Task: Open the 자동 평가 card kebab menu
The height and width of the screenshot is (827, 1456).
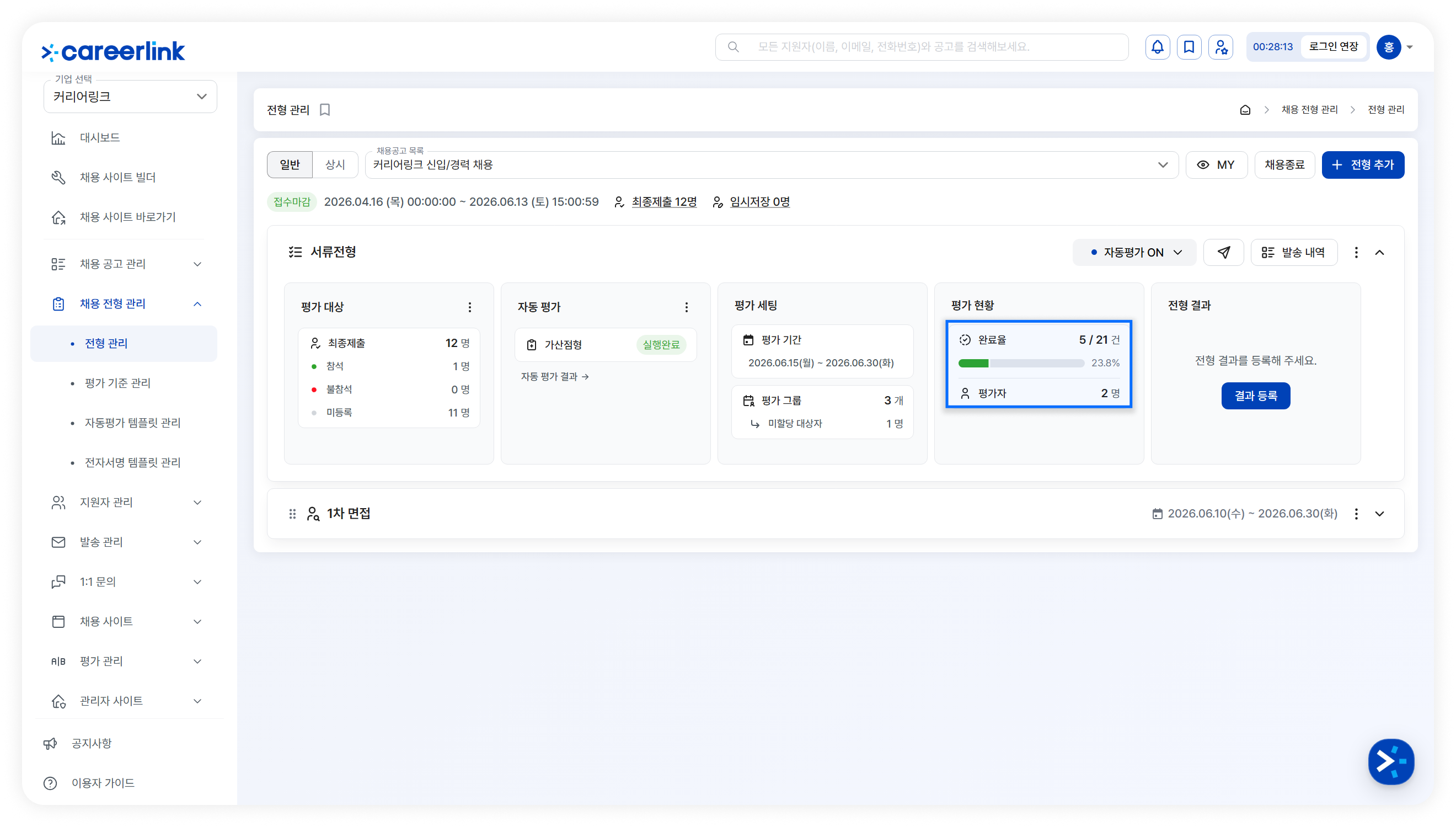Action: 686,307
